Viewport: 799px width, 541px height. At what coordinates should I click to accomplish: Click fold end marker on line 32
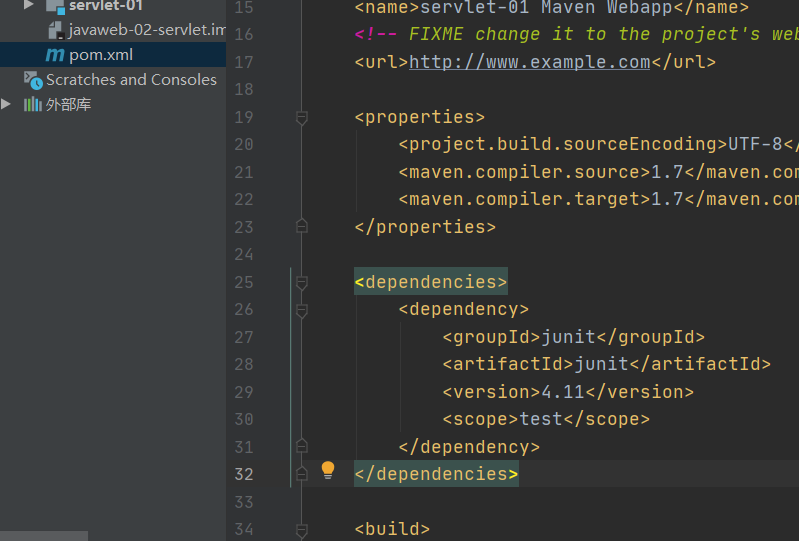302,473
